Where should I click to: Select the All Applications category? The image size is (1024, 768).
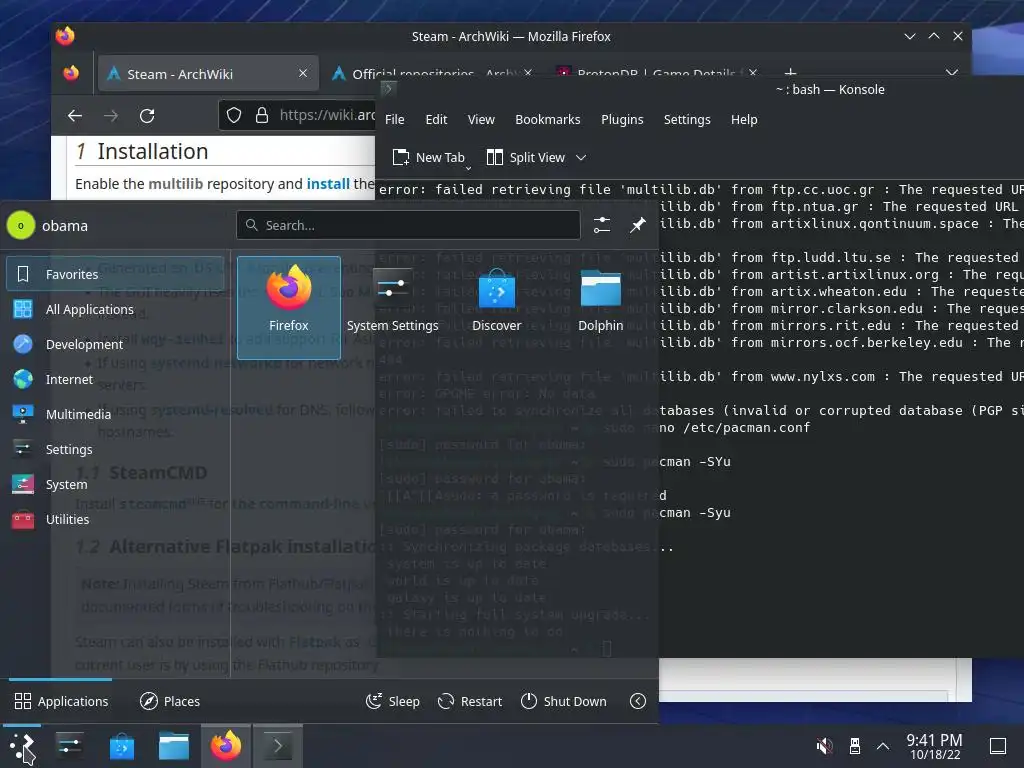click(115, 310)
